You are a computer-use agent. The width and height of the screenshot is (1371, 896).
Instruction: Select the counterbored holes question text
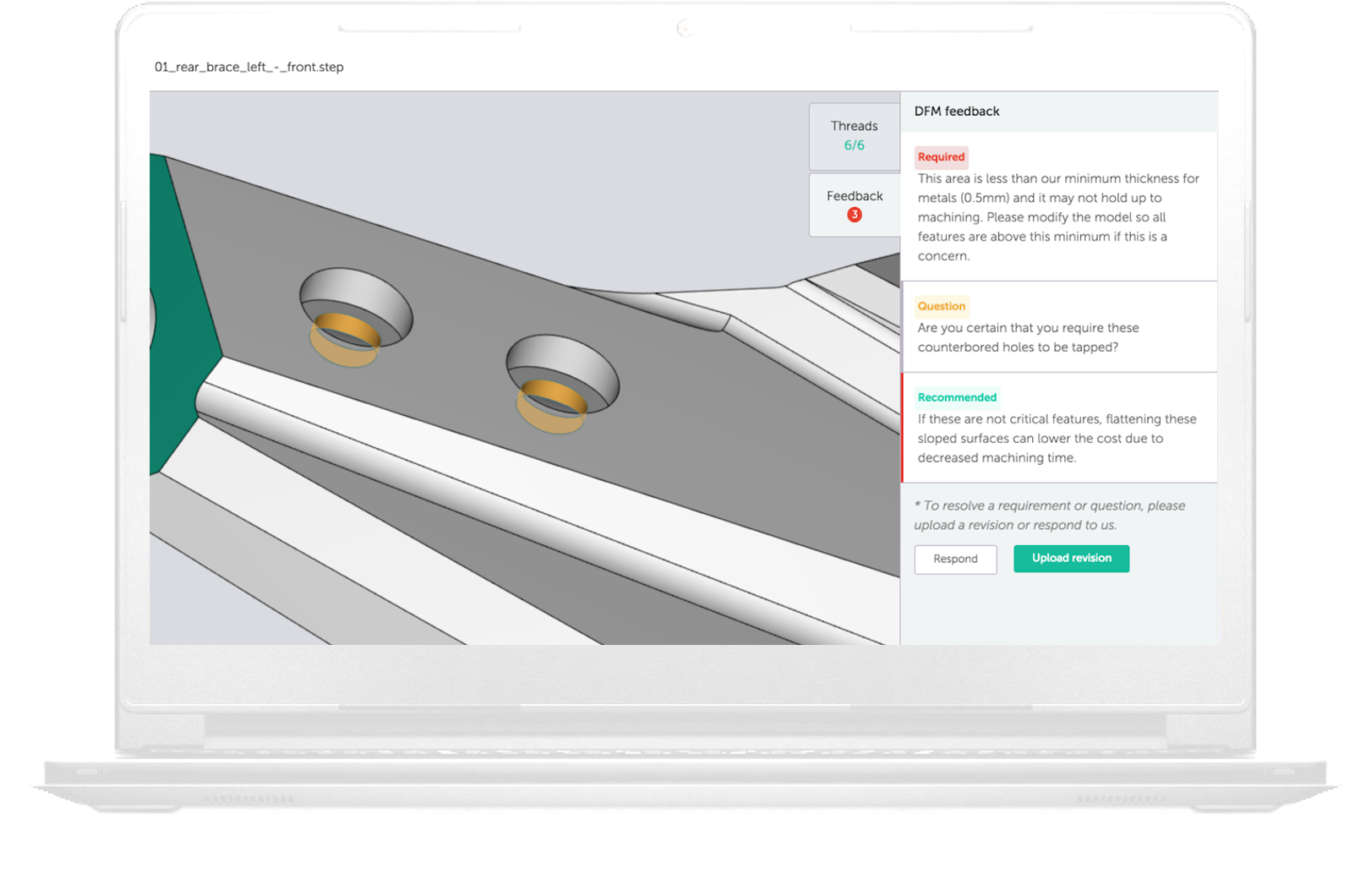tap(1028, 337)
